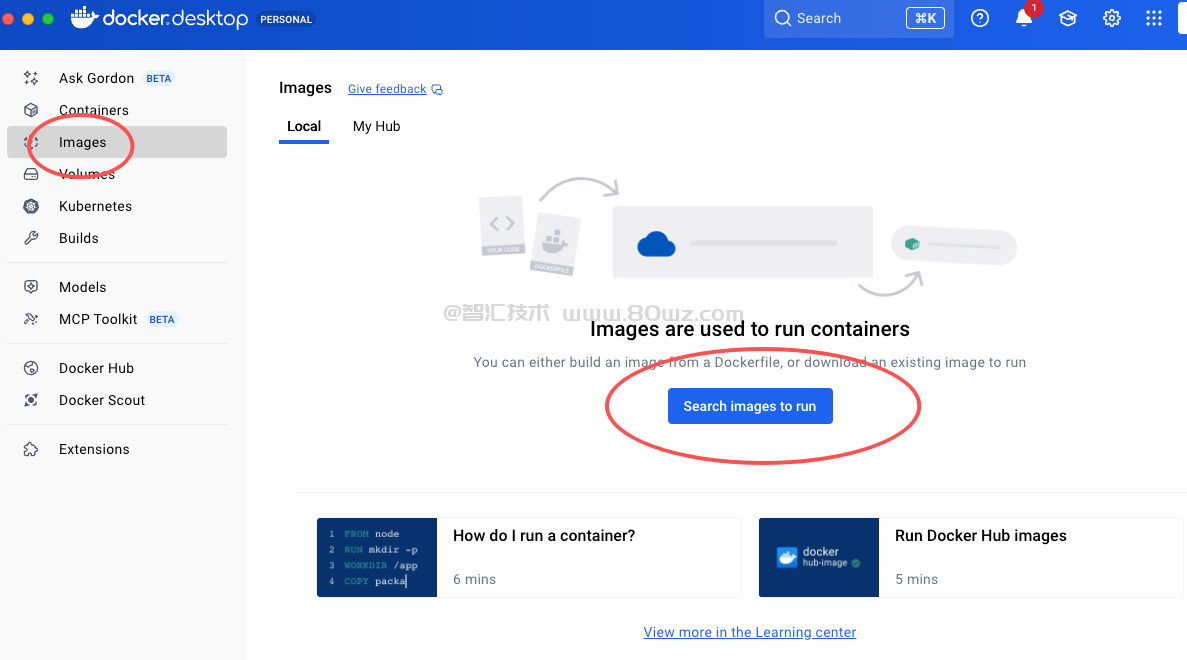Open Containers via its cube icon
This screenshot has height=660, width=1187.
coord(31,110)
